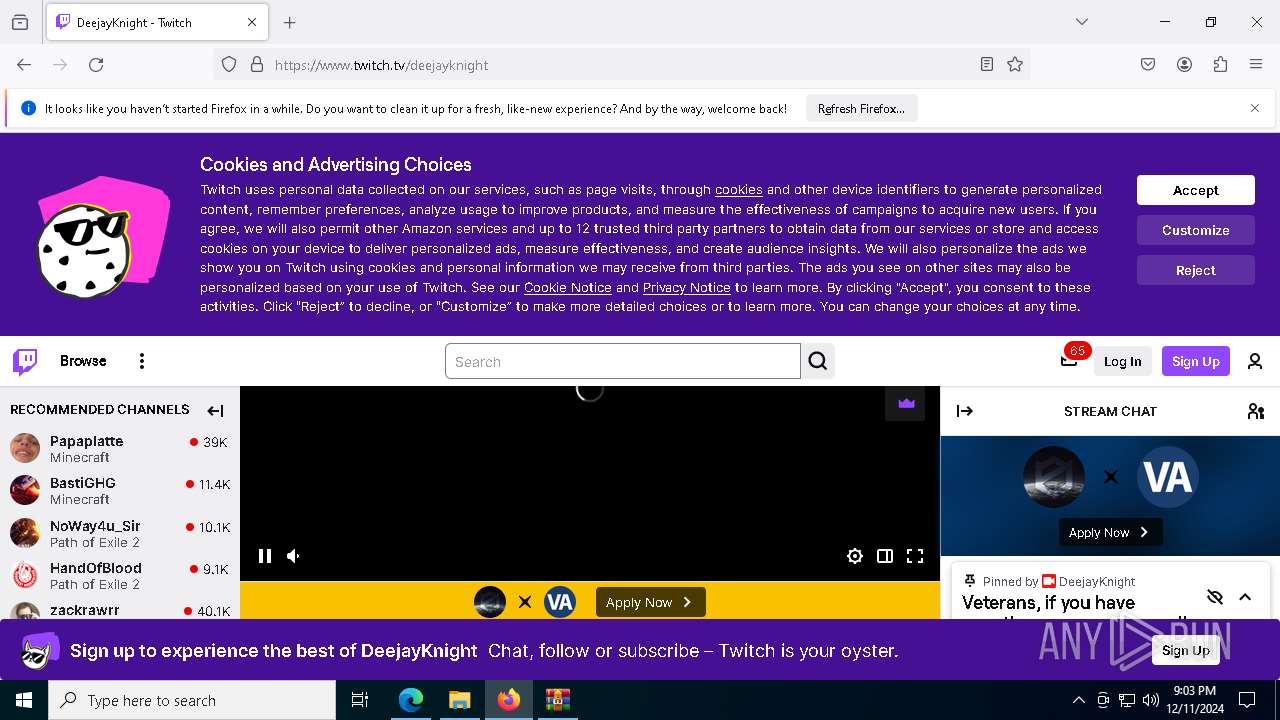Image resolution: width=1280 pixels, height=720 pixels.
Task: Open the Browse menu item
Action: coord(83,361)
